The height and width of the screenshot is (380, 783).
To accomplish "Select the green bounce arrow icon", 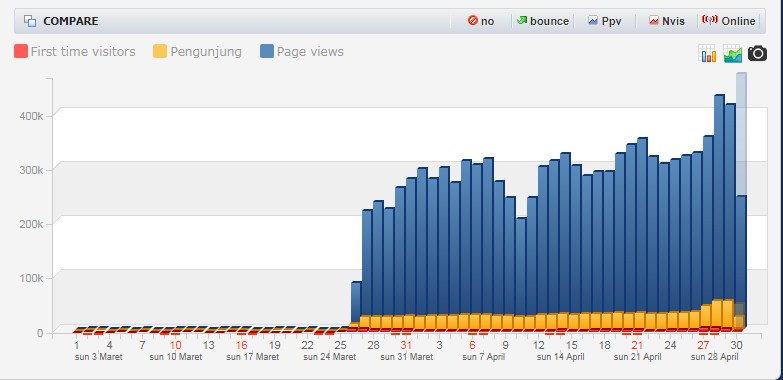I will click(522, 20).
